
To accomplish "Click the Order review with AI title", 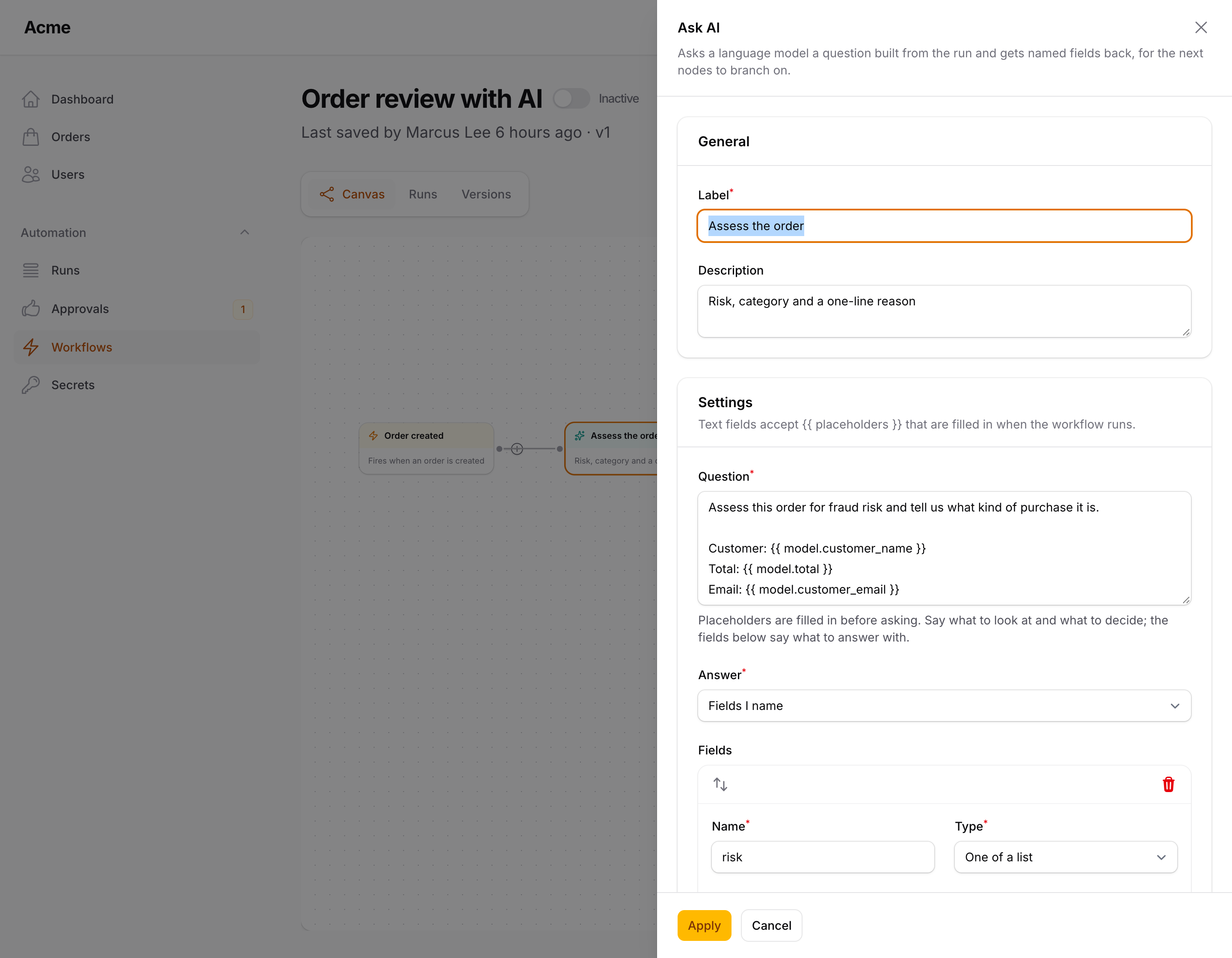I will click(422, 99).
